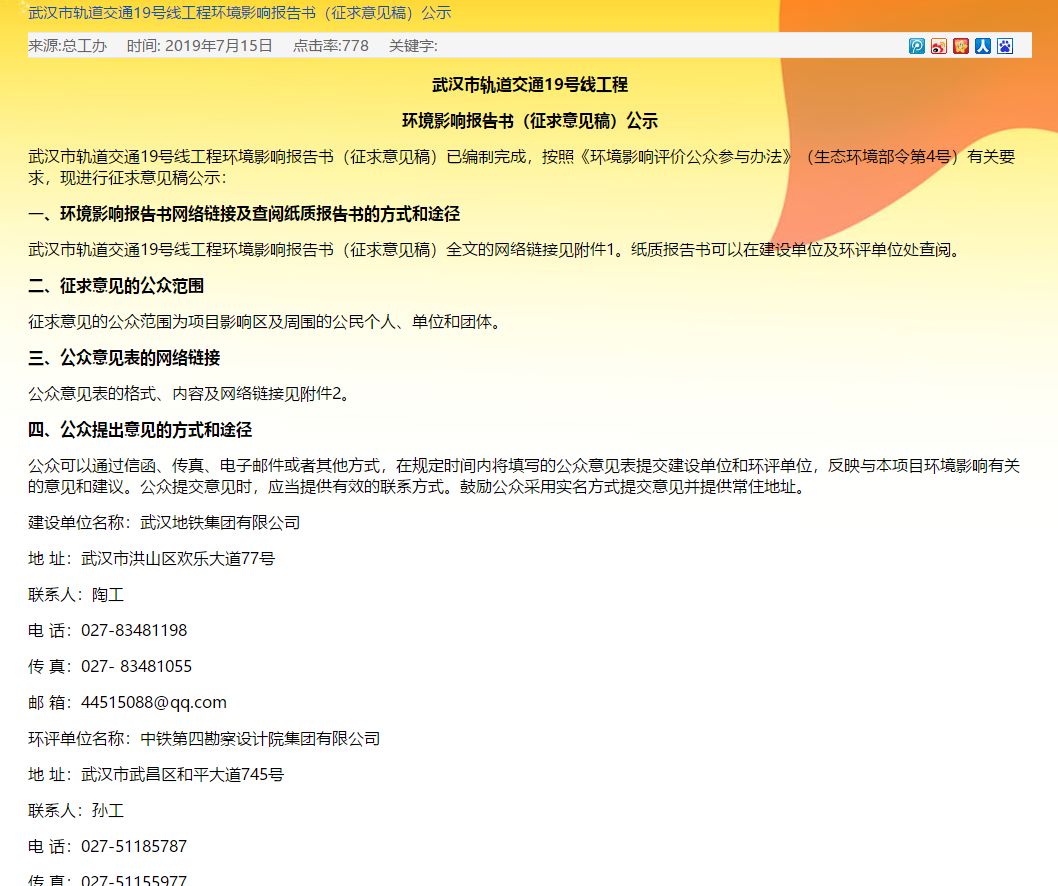Image resolution: width=1058 pixels, height=886 pixels.
Task: Click the contact line 联系人：孙工
Action: point(76,810)
